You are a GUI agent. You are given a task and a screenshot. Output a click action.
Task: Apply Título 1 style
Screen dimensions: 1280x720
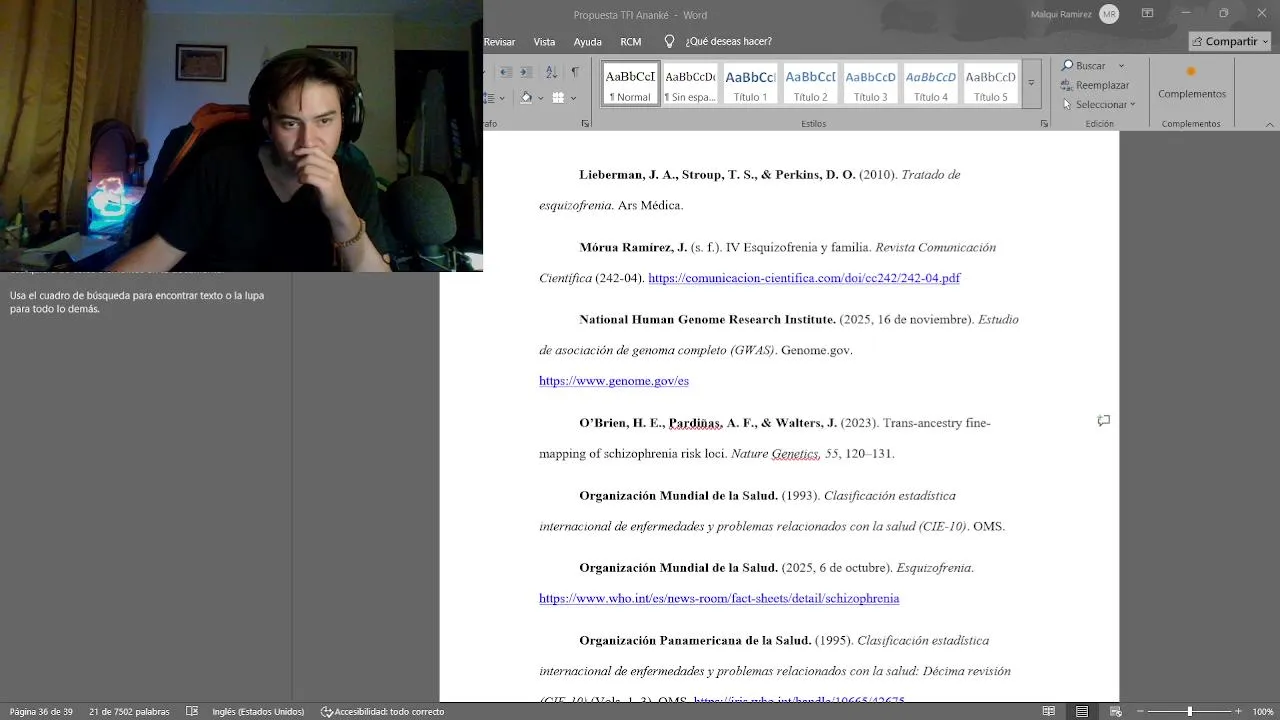tap(750, 83)
